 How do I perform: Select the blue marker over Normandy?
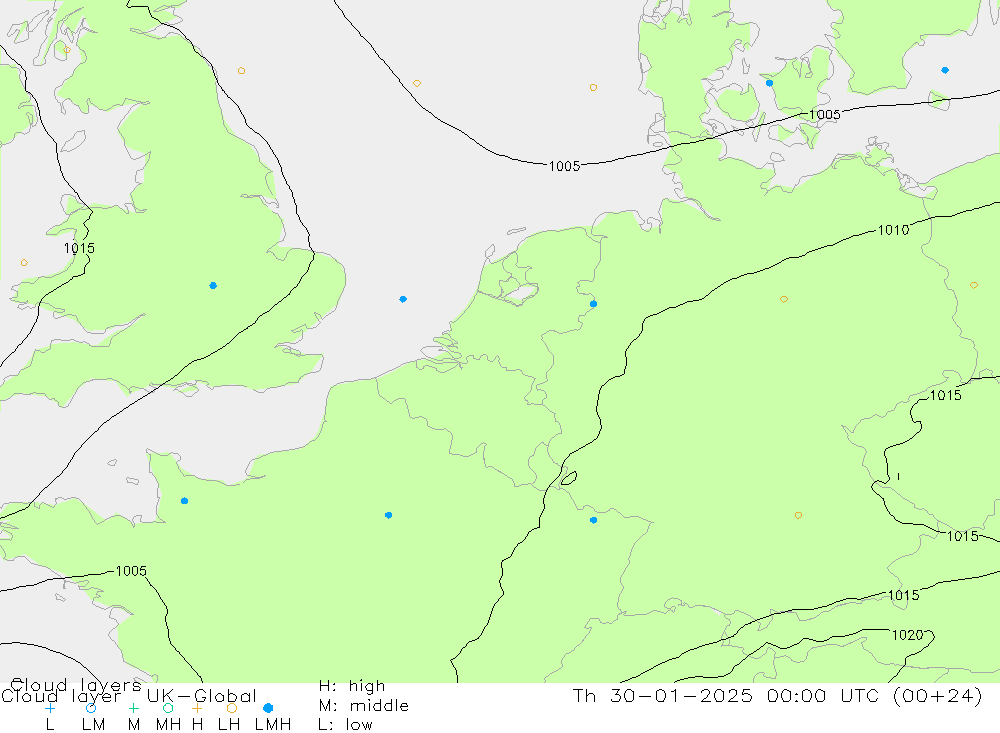(x=184, y=501)
